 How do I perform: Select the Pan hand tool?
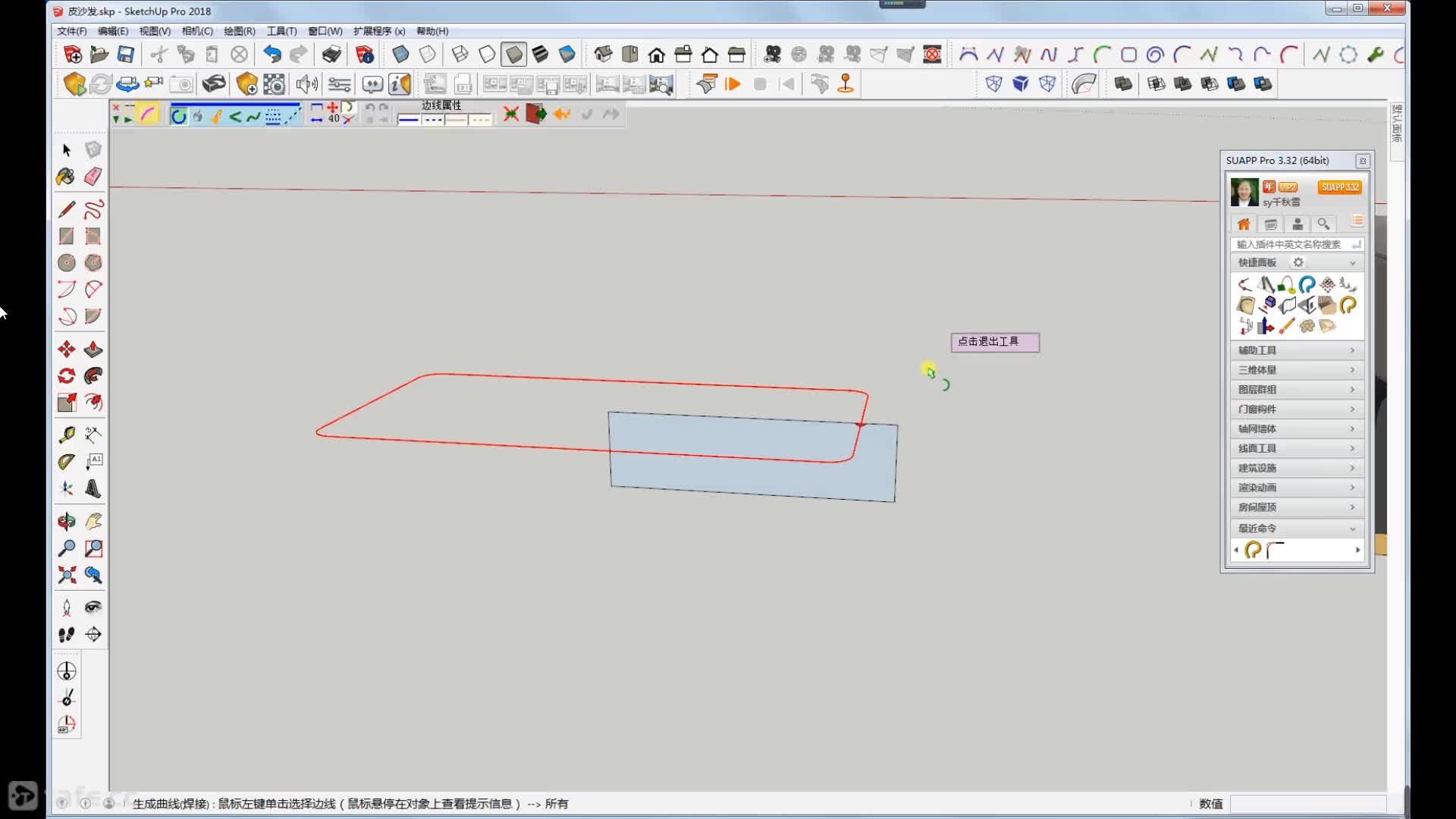pyautogui.click(x=93, y=521)
